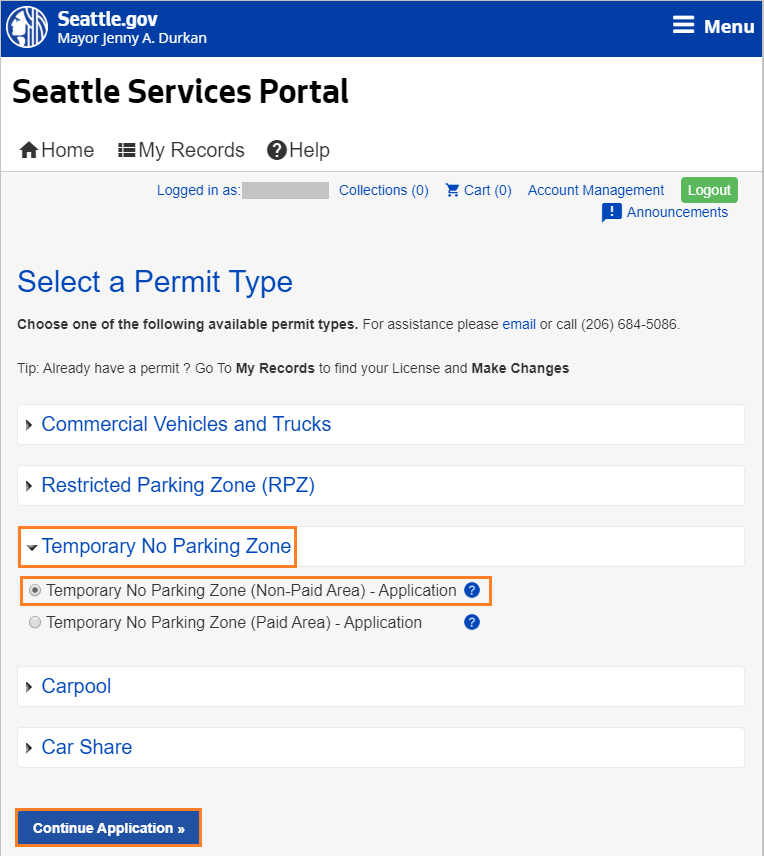Select Temporary No Parking Zone (Non-Paid Area) radio
Viewport: 764px width, 856px height.
36,591
